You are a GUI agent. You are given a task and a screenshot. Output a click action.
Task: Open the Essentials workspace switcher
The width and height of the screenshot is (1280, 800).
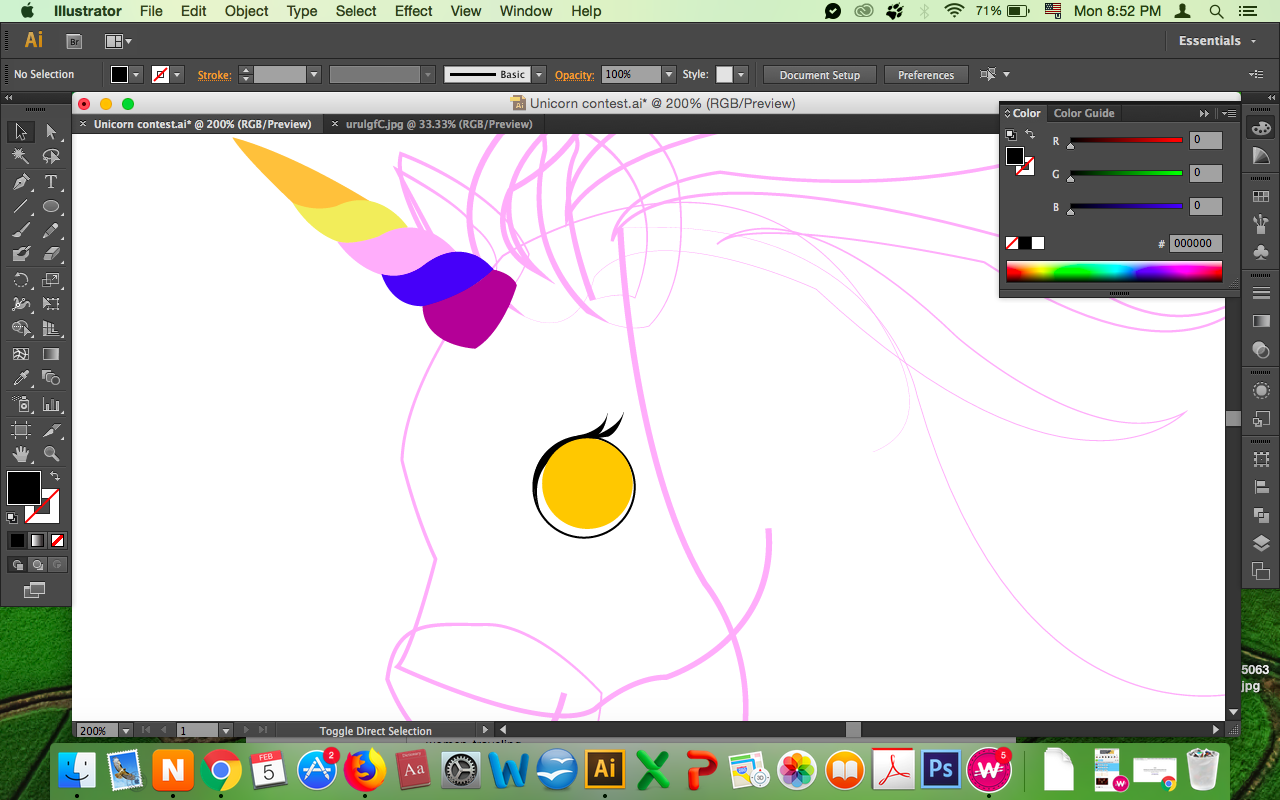[x=1216, y=41]
